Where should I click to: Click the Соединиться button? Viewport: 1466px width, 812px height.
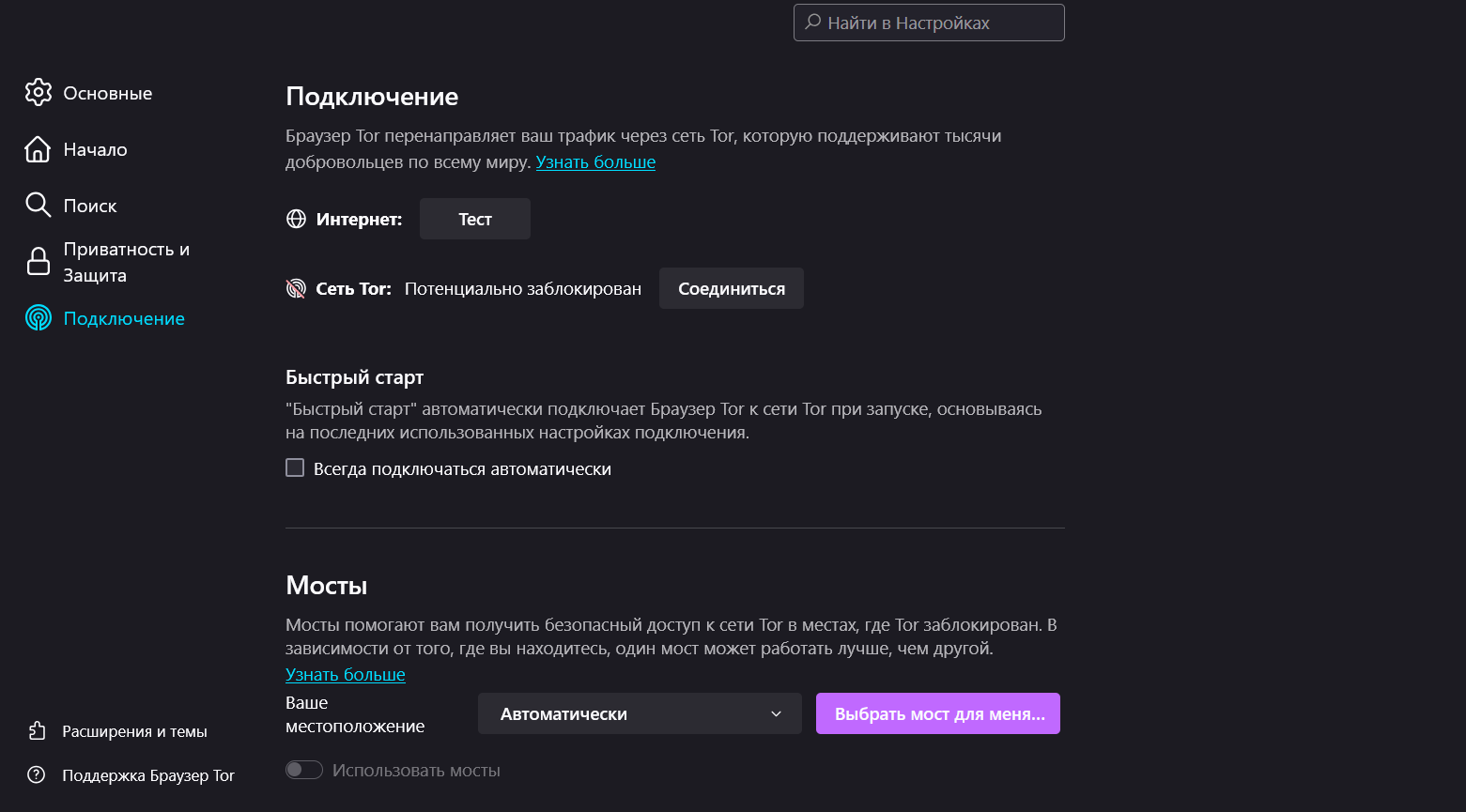tap(732, 288)
